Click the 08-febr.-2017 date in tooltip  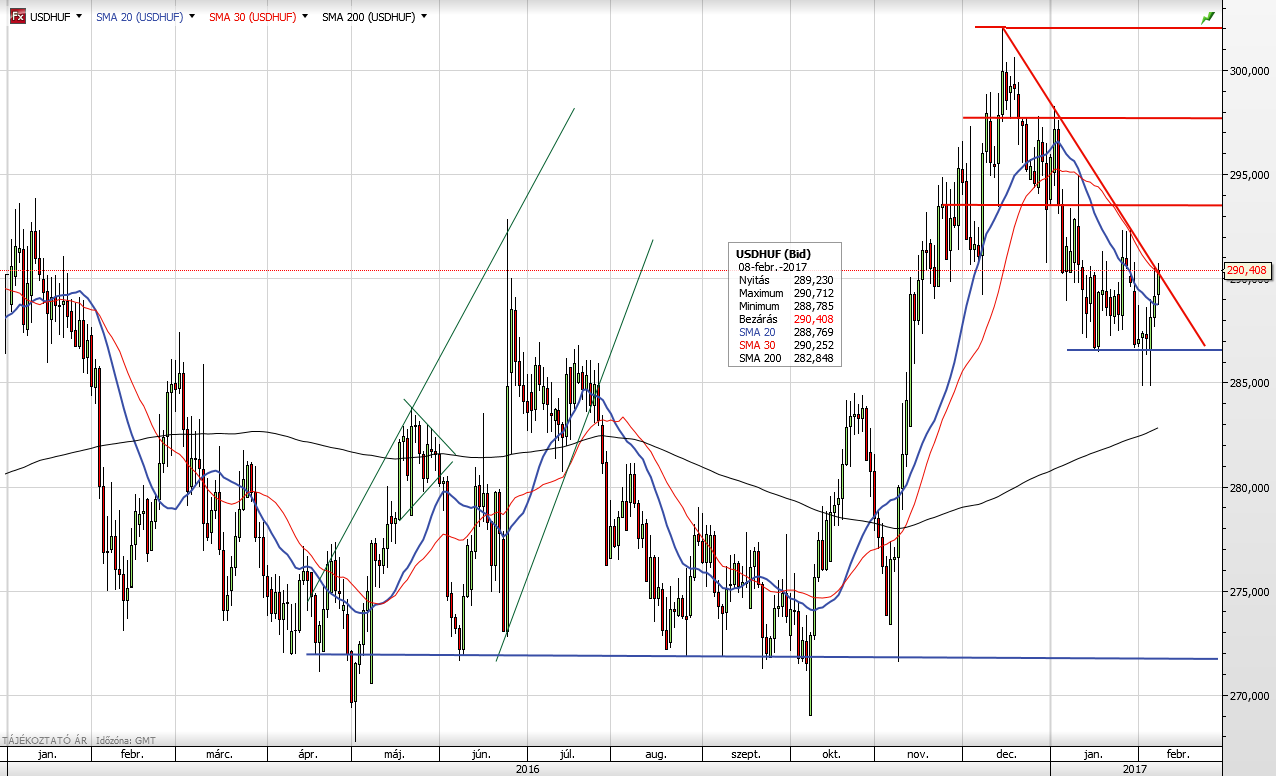(x=773, y=267)
